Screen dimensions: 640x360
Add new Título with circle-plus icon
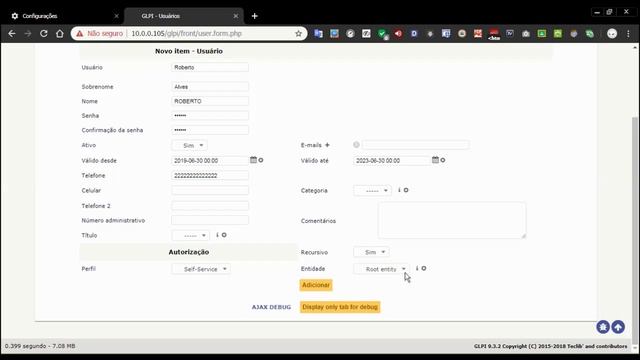[224, 235]
